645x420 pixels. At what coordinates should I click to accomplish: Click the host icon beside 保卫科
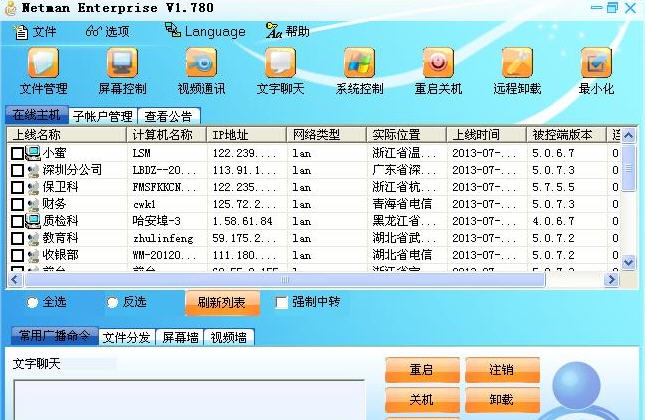tap(33, 188)
